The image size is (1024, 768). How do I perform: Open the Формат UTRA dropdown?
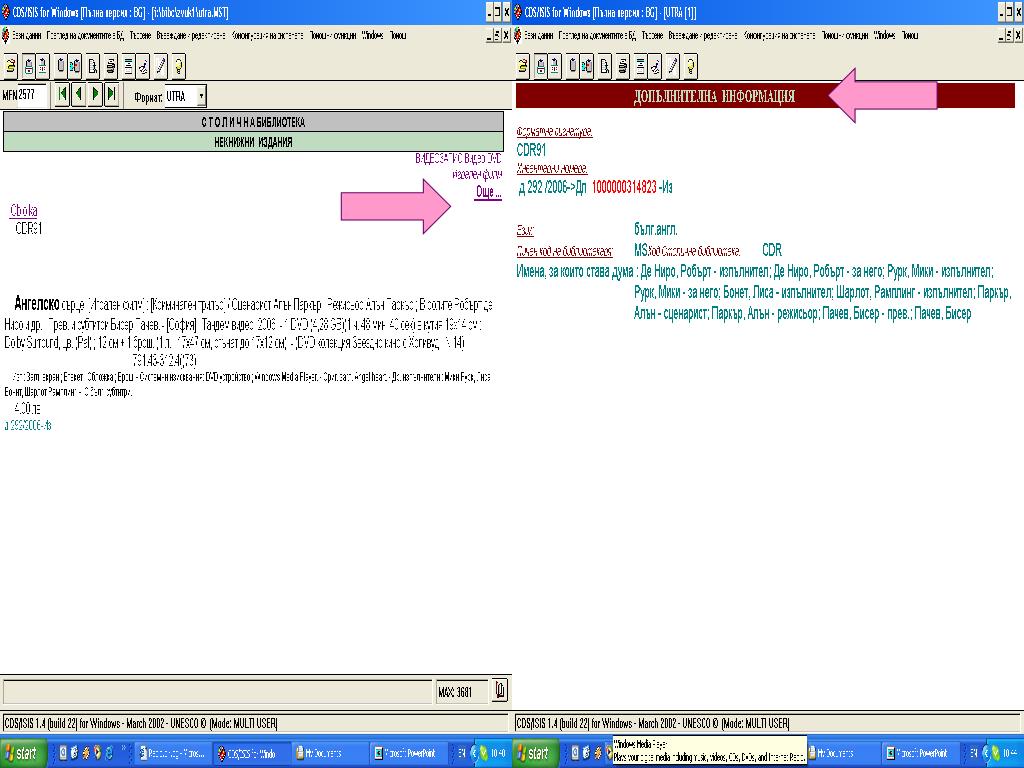point(202,96)
